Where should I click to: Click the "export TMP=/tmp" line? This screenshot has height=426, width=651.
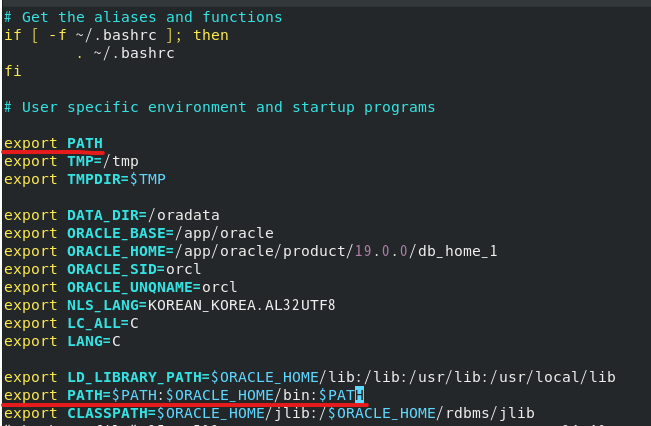click(x=71, y=161)
